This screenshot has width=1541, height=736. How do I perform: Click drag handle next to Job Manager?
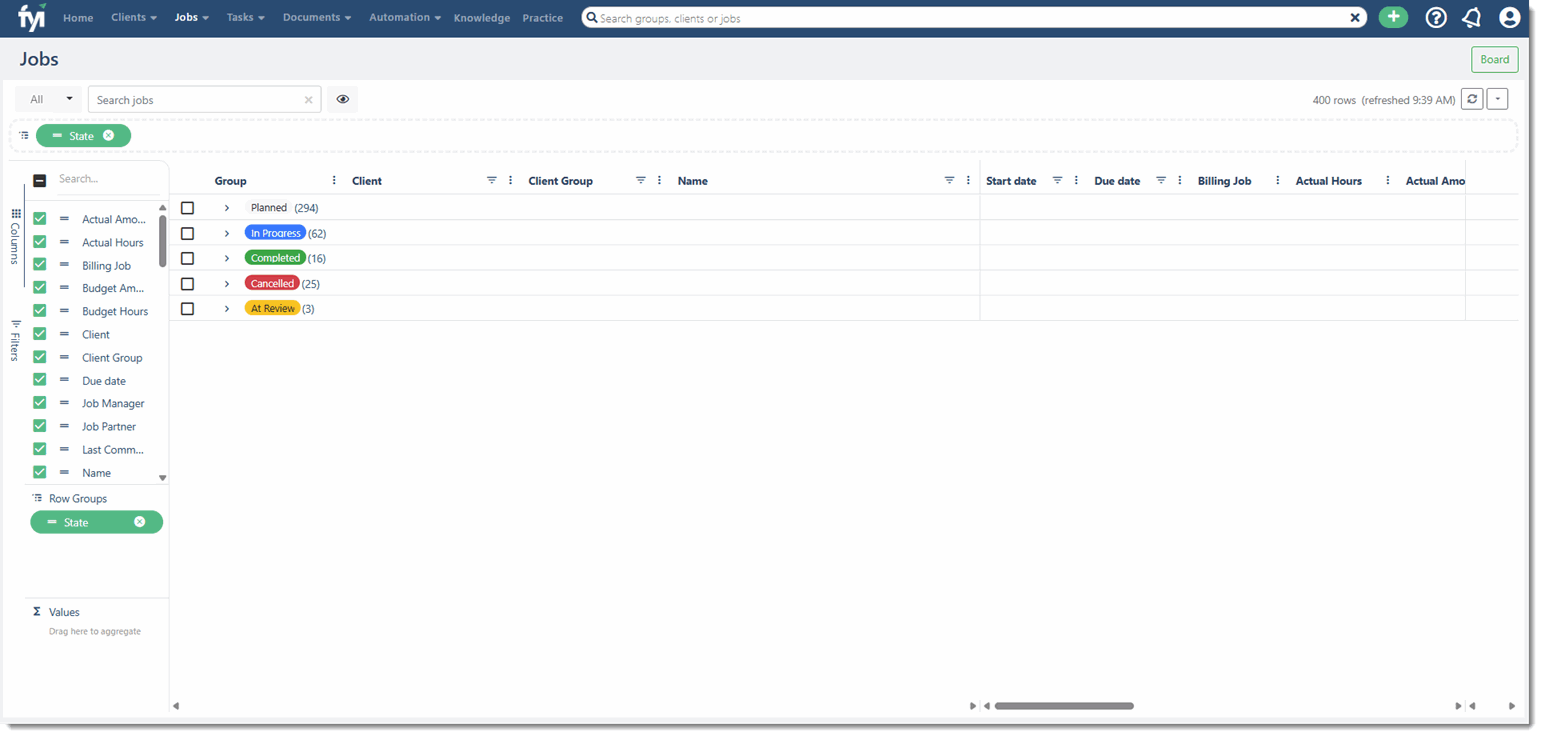(x=64, y=403)
